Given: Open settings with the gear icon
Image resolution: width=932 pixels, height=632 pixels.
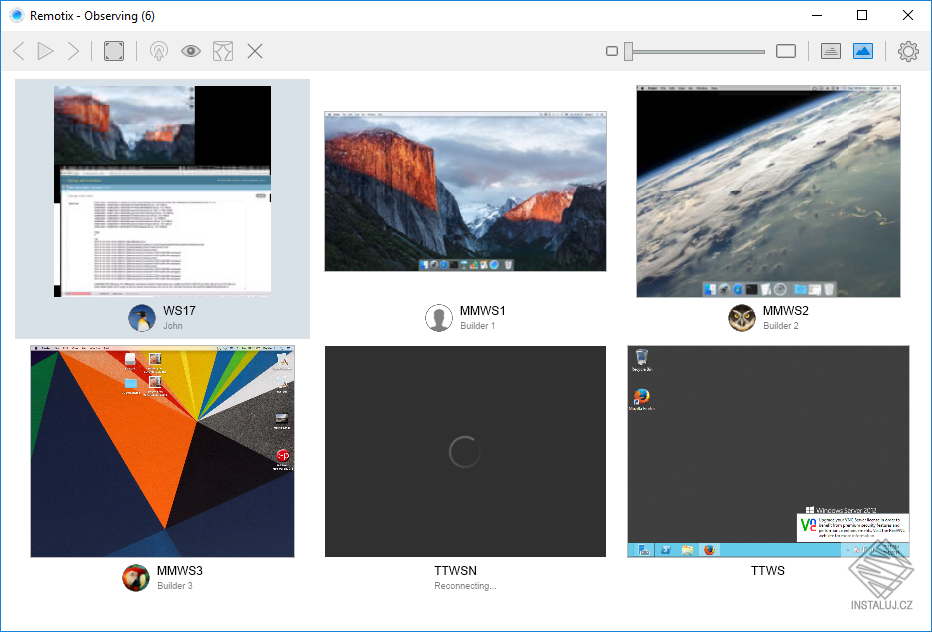Looking at the screenshot, I should pos(908,51).
